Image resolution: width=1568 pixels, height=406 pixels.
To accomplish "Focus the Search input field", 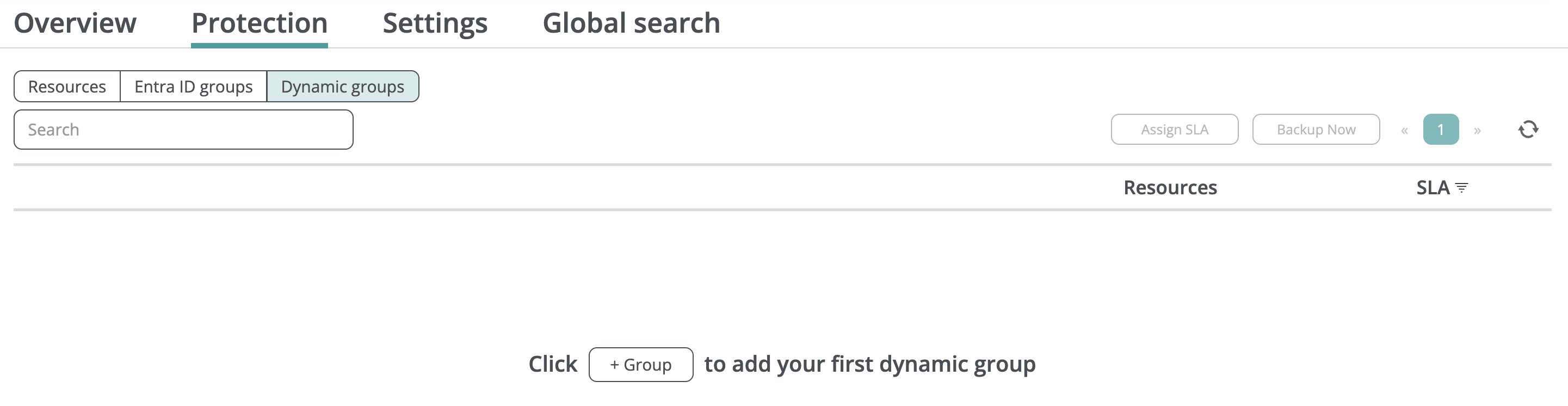I will [183, 130].
